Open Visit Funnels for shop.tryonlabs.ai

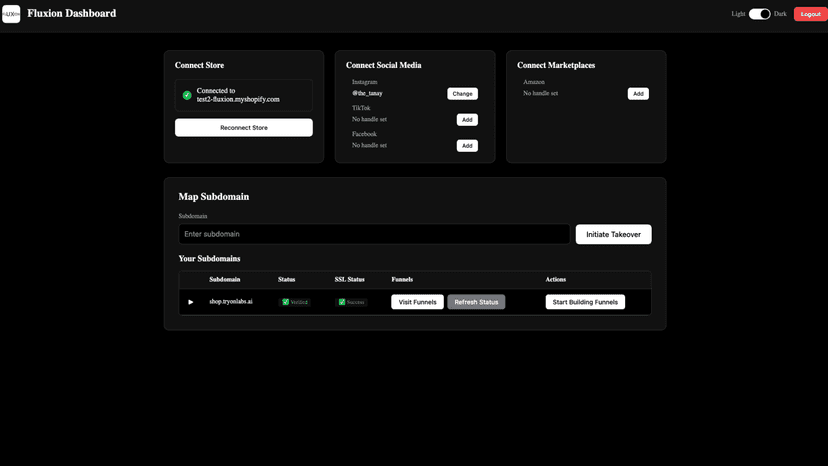pyautogui.click(x=417, y=302)
